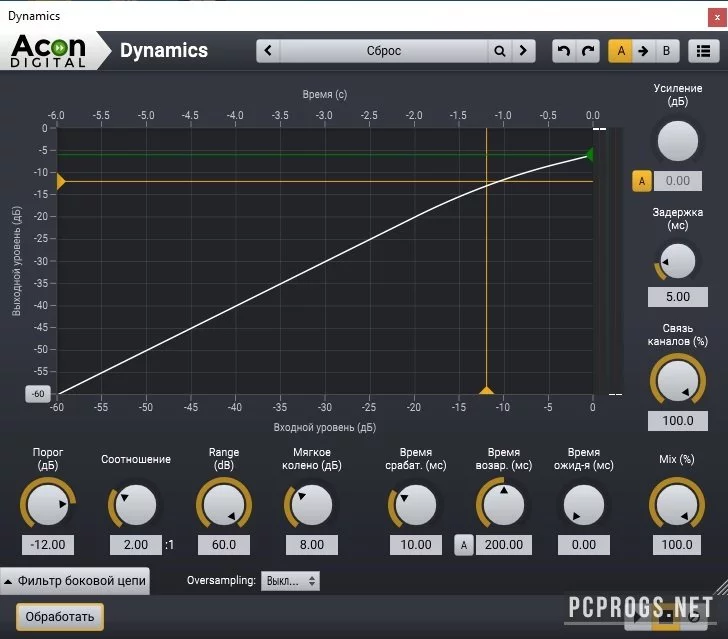
Task: Switch to settings slot B
Action: [667, 51]
